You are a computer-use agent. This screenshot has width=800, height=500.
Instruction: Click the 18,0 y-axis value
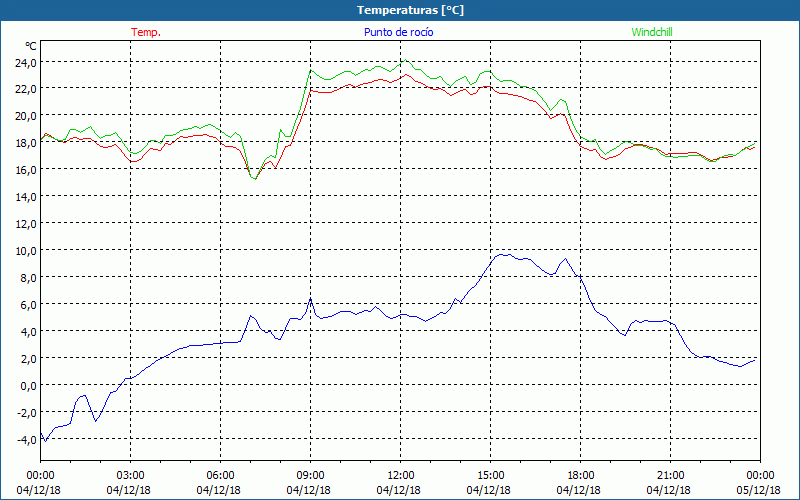coord(26,143)
